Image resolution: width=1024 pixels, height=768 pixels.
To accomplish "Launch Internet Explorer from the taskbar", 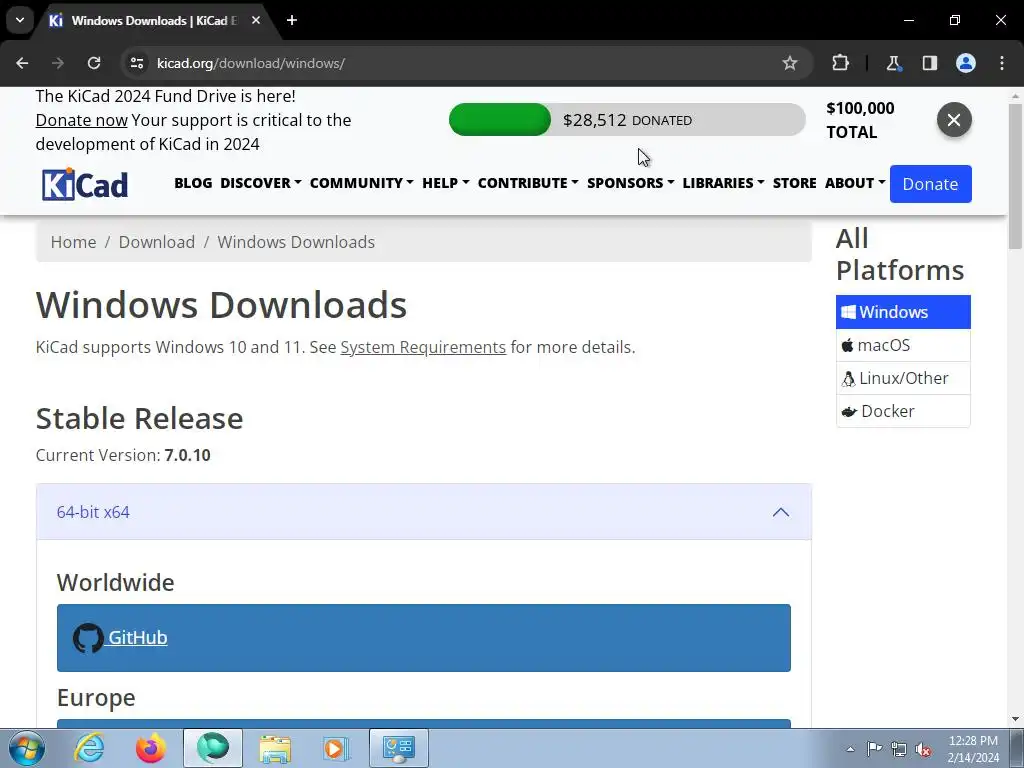I will point(89,748).
